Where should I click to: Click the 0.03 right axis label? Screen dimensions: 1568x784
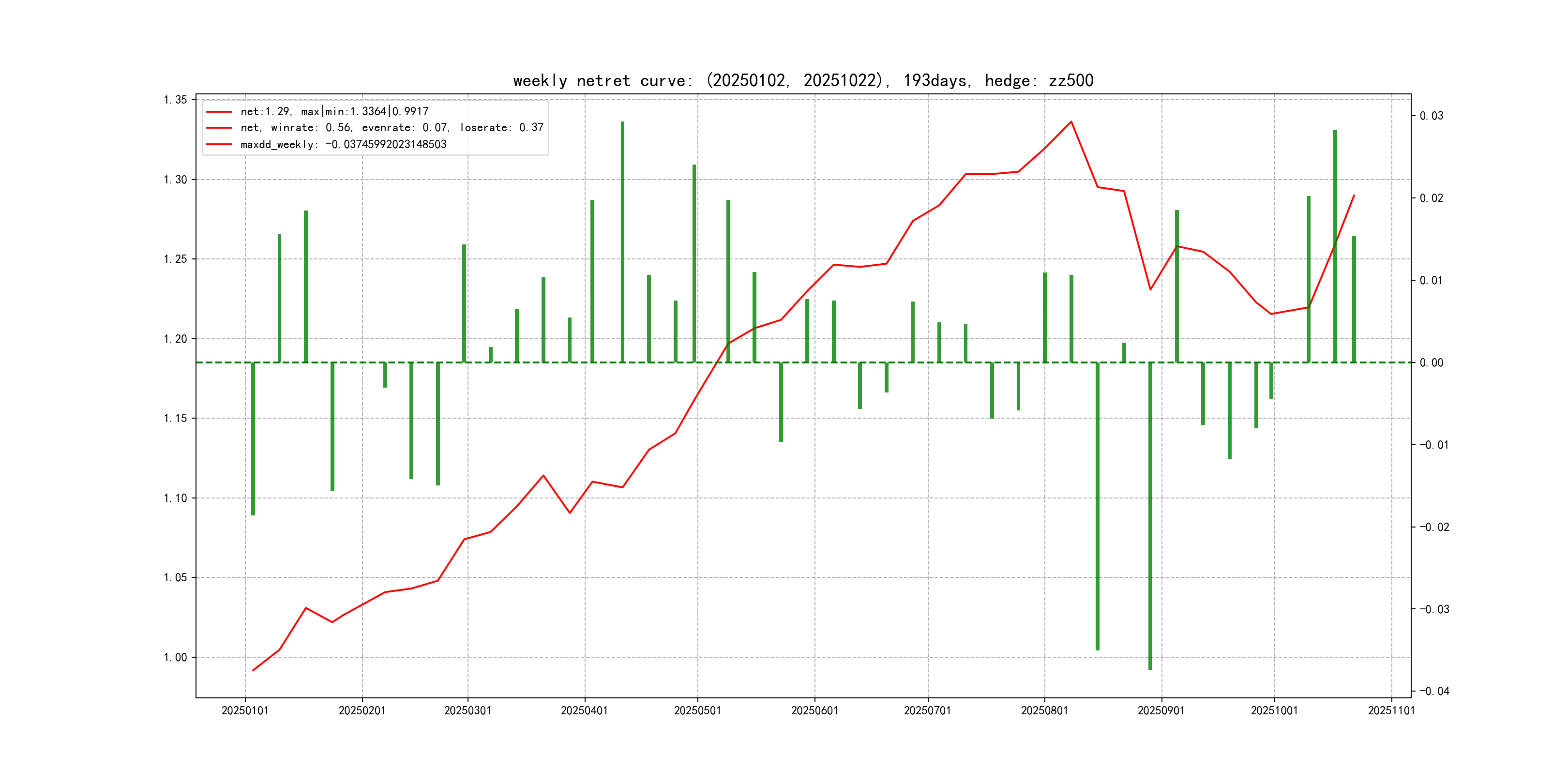[x=1431, y=116]
